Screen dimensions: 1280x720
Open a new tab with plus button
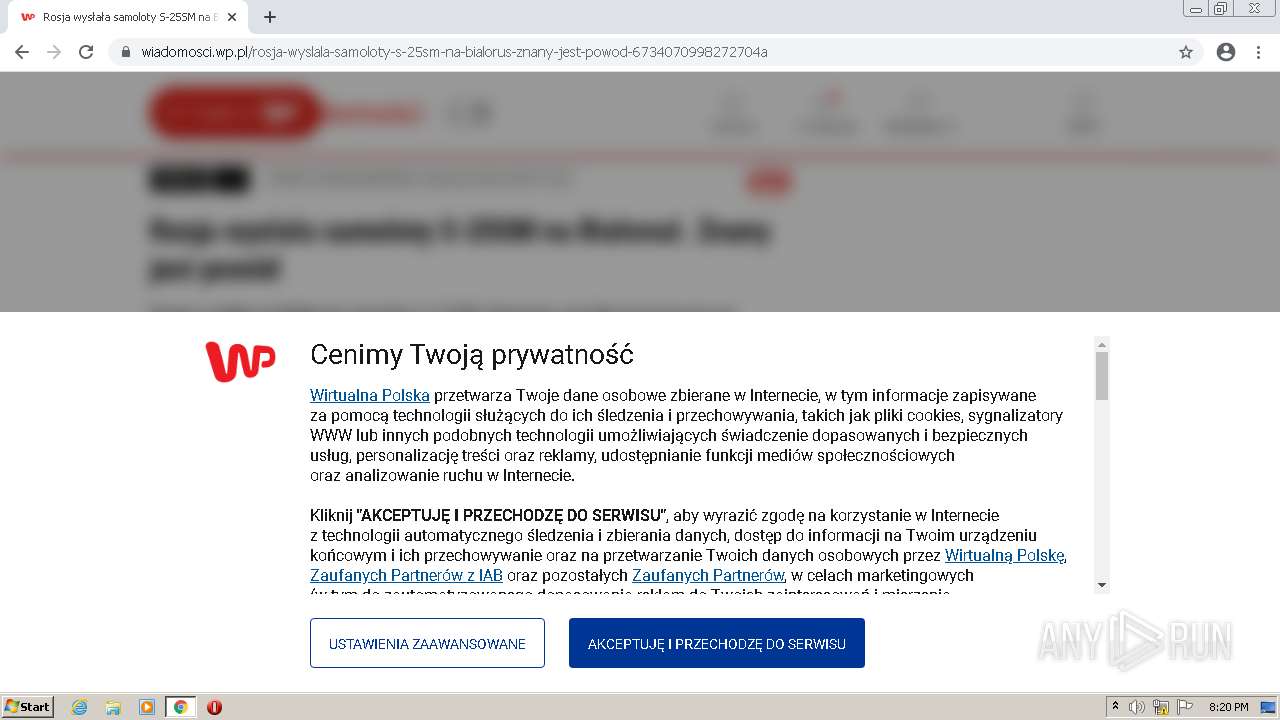(270, 17)
